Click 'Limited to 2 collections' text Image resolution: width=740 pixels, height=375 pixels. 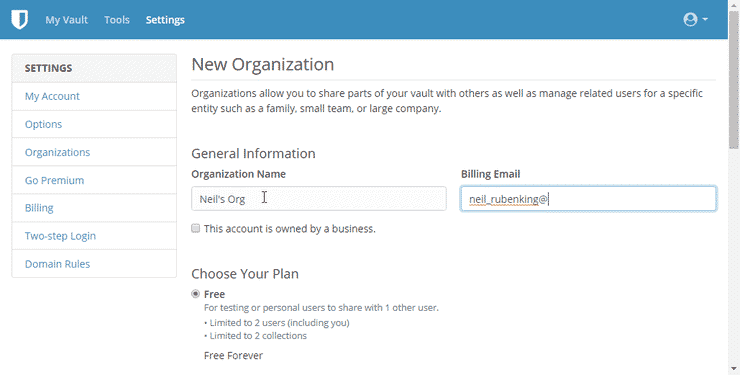258,336
